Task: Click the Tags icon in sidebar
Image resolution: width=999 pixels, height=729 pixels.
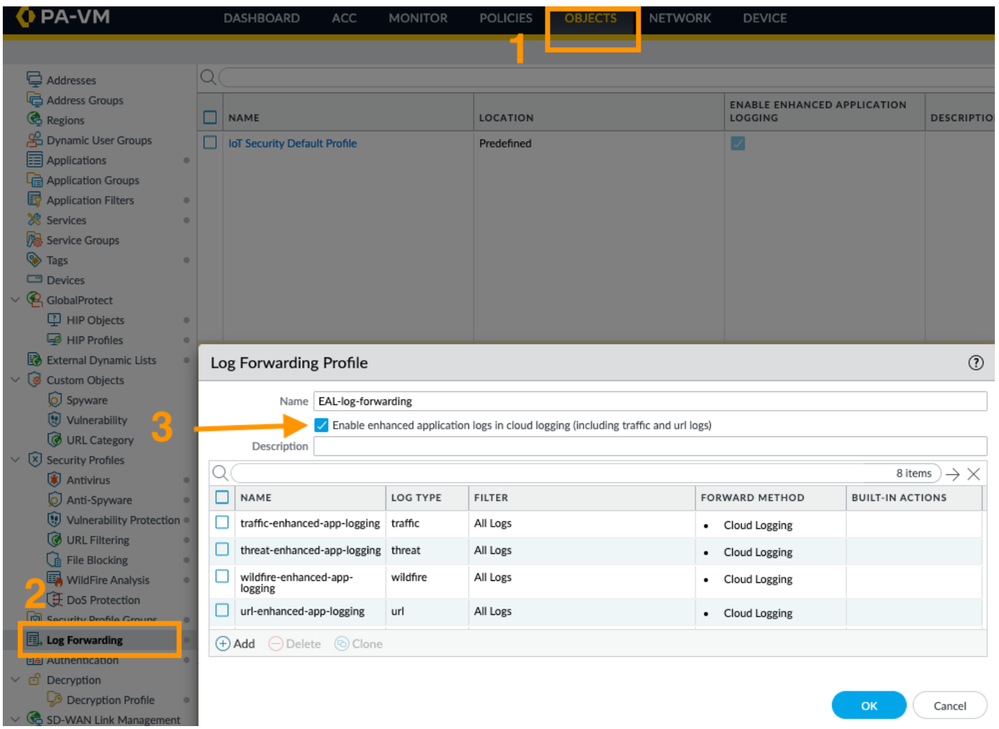Action: pos(35,260)
